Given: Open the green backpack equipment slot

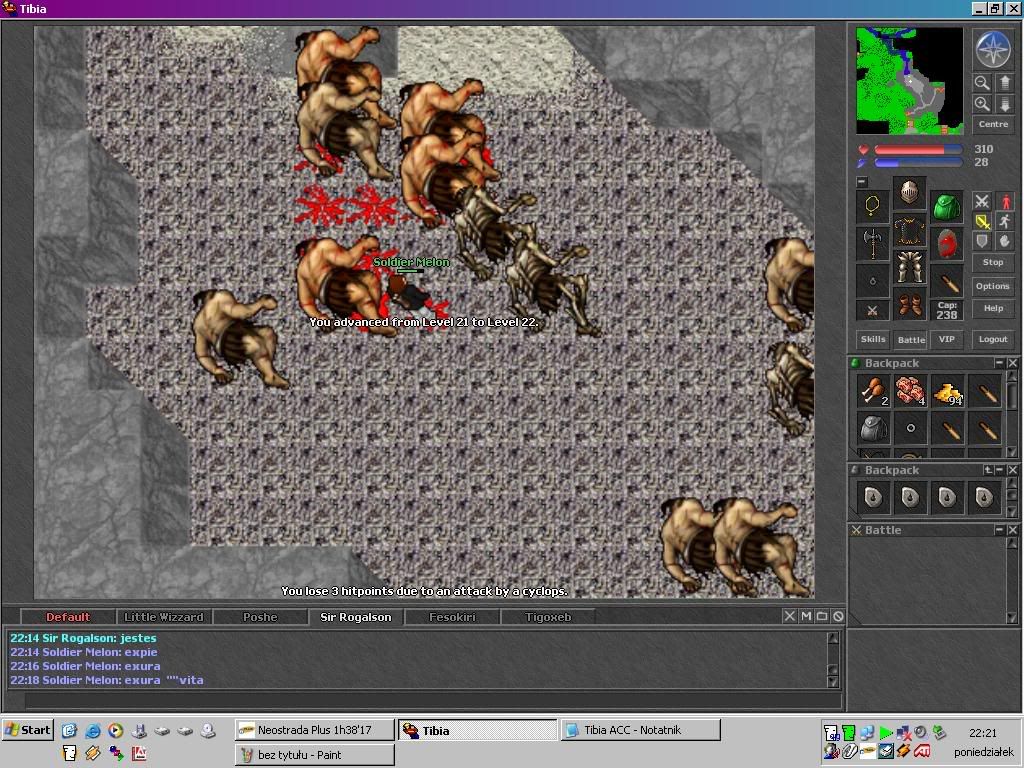Looking at the screenshot, I should click(x=947, y=207).
